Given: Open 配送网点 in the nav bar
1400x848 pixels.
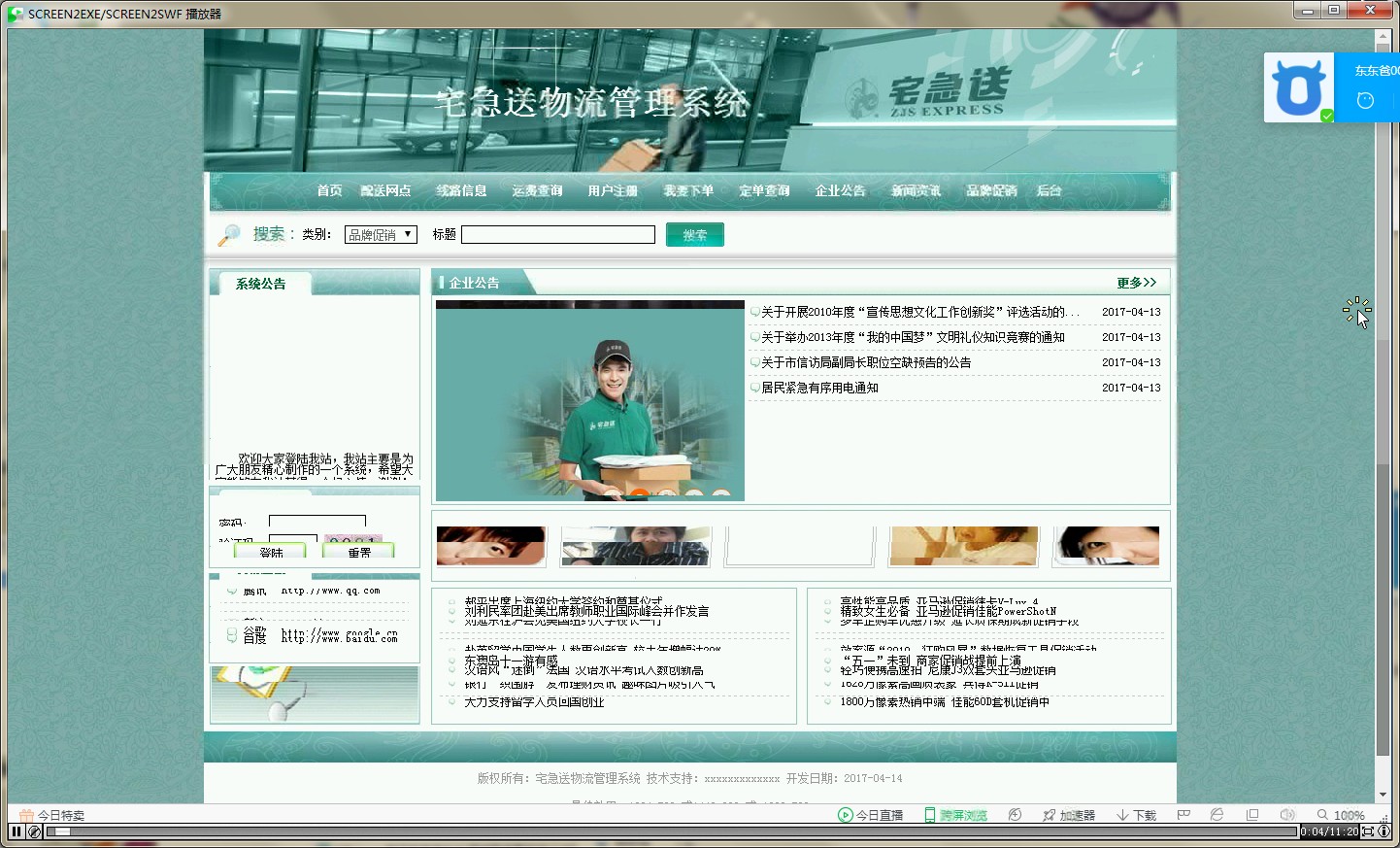Looking at the screenshot, I should coord(385,190).
